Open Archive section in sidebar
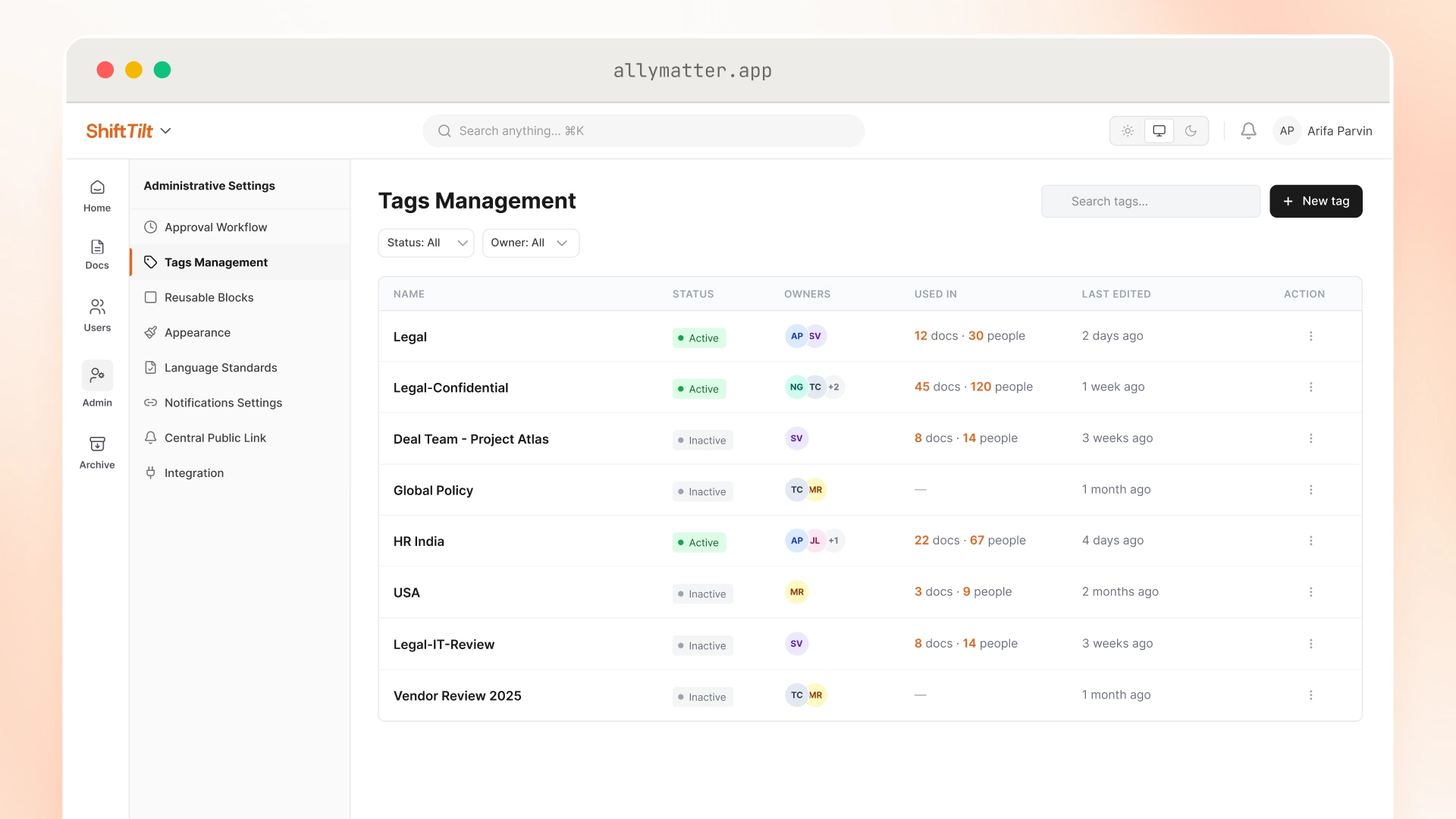This screenshot has height=819, width=1456. [97, 452]
